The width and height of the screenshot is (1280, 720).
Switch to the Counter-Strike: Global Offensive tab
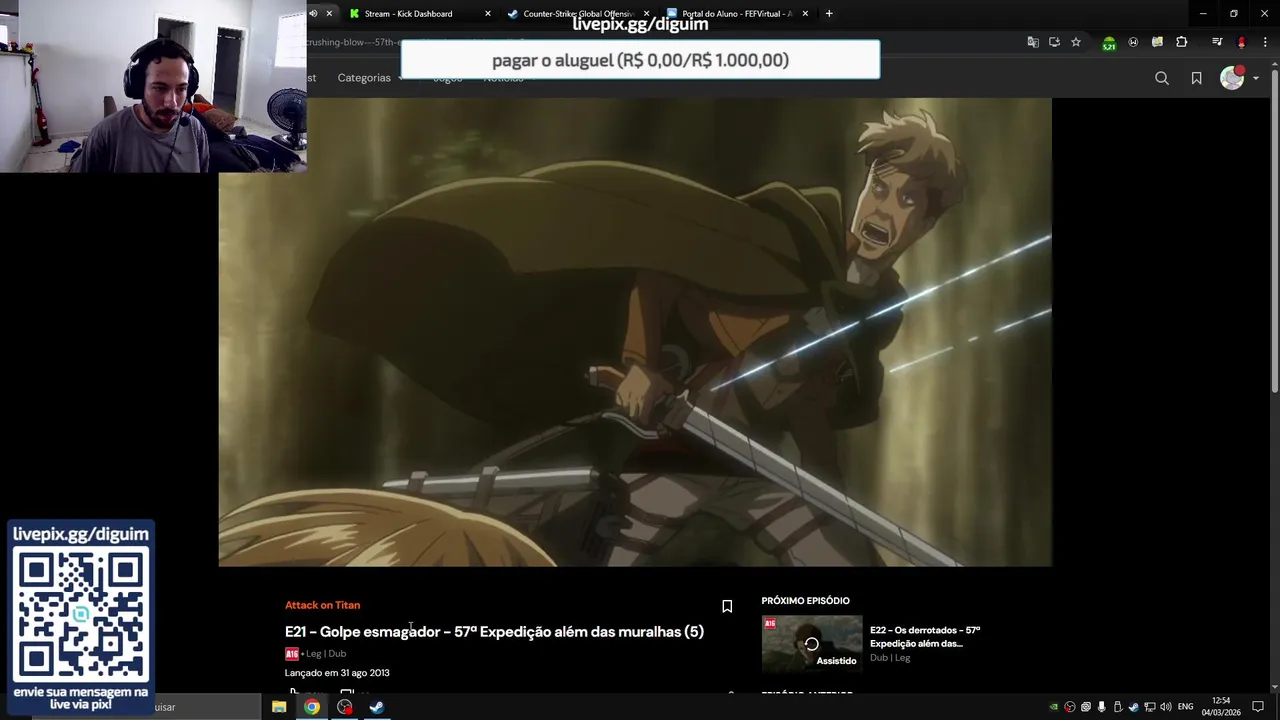(578, 14)
